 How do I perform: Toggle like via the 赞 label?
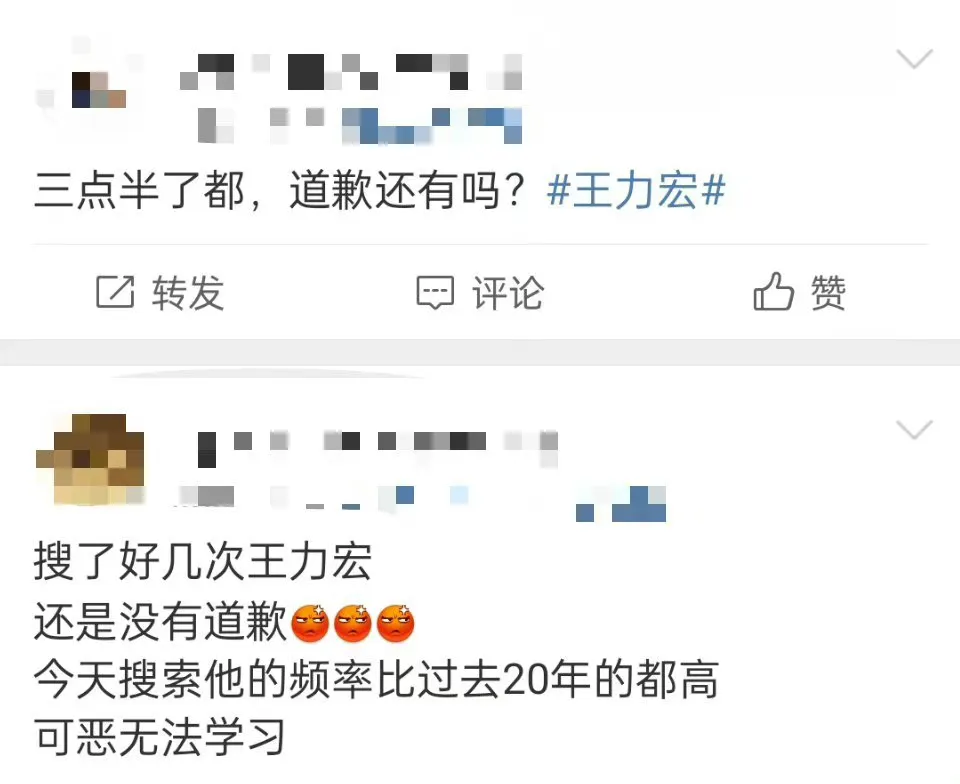pos(828,293)
